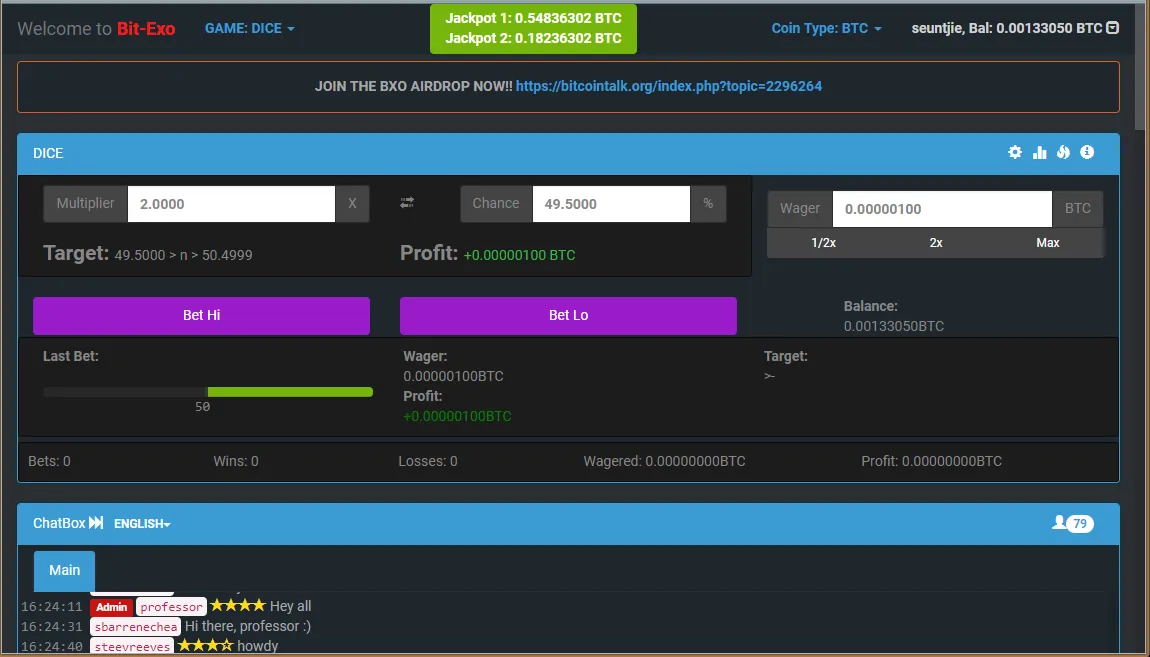The height and width of the screenshot is (657, 1150).
Task: Open the account menu box icon beside balance
Action: (1113, 28)
